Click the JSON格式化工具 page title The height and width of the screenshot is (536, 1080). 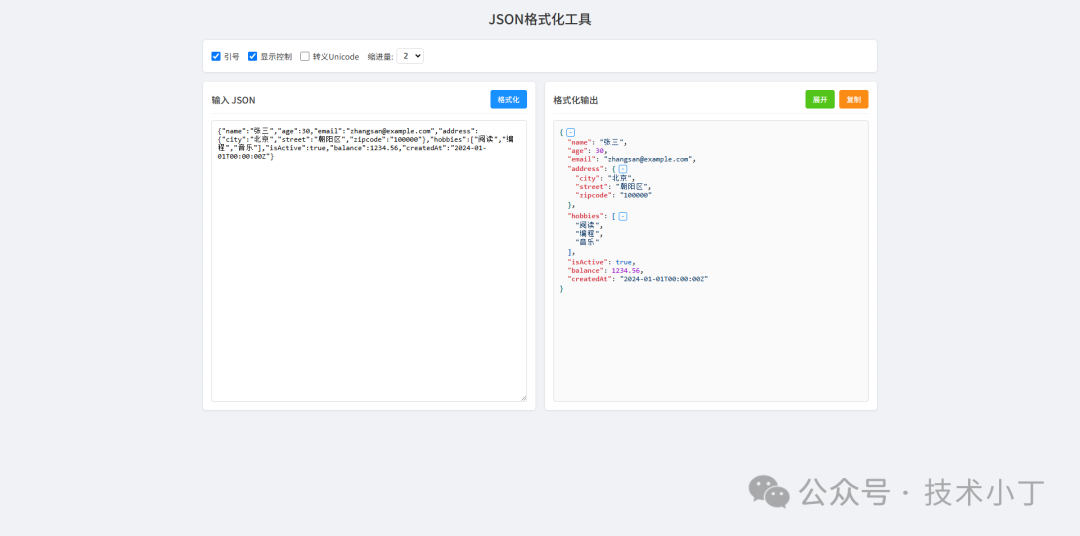point(539,19)
